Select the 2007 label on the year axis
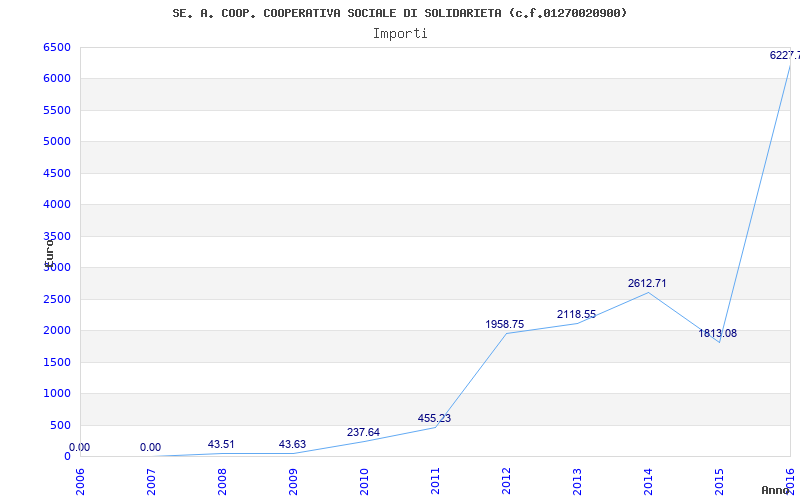Viewport: 800px width, 500px height. 152,482
